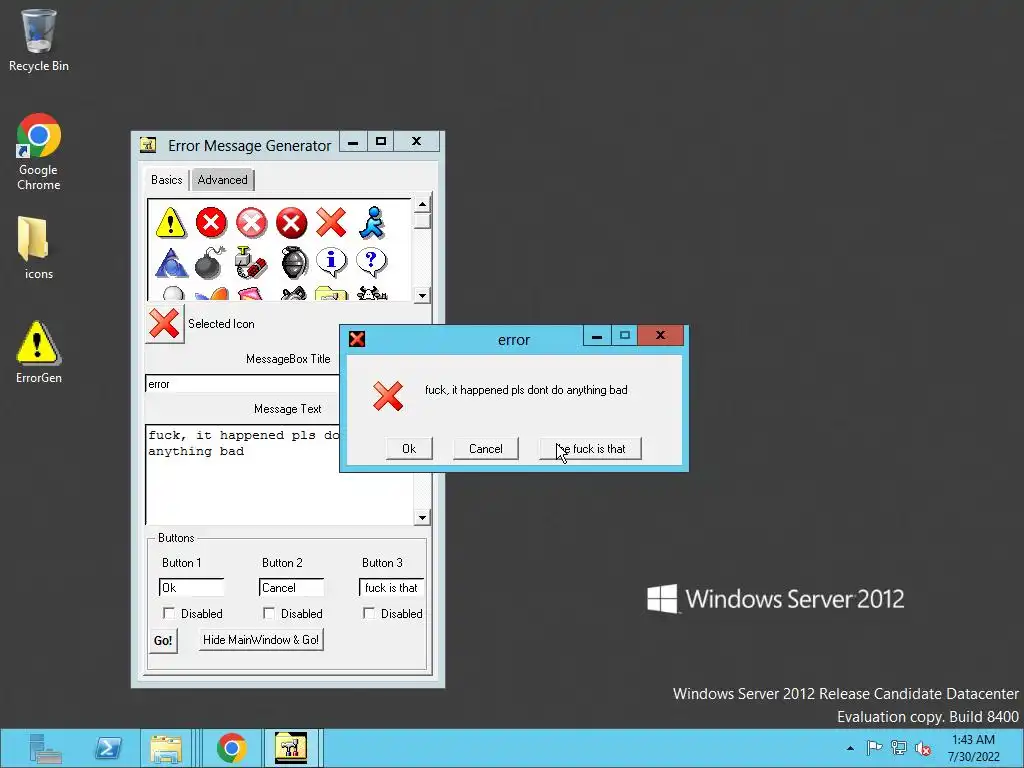The image size is (1024, 768).
Task: Click the network tray icon
Action: 899,748
